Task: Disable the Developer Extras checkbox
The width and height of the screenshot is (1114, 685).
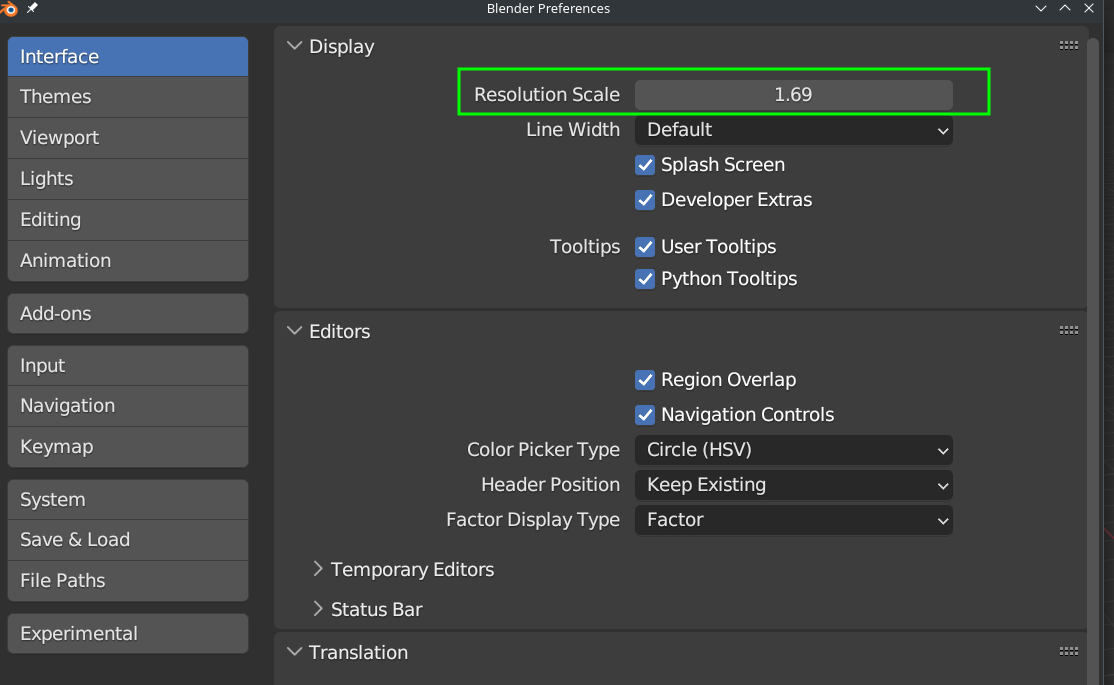Action: [x=645, y=200]
